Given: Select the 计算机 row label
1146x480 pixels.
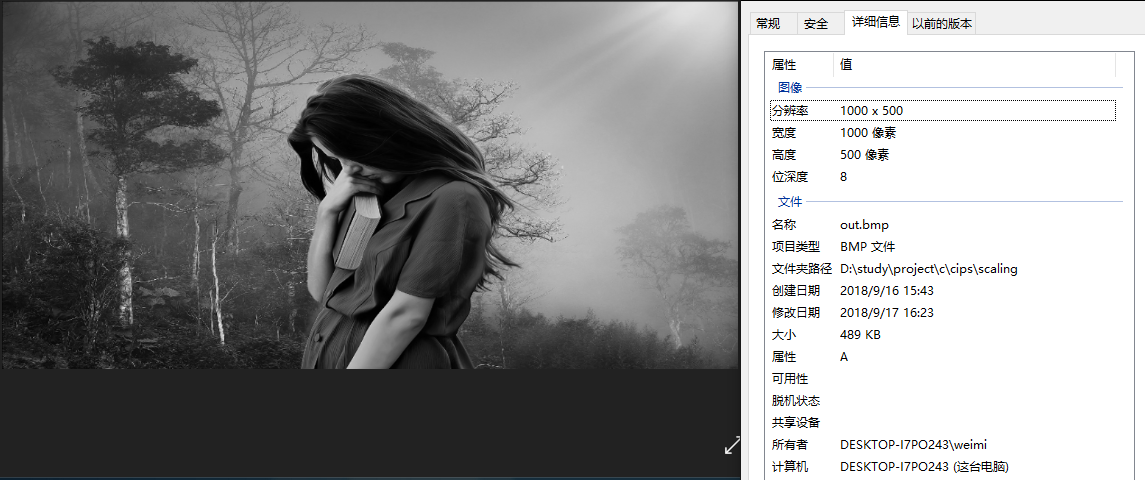Looking at the screenshot, I should pos(790,466).
